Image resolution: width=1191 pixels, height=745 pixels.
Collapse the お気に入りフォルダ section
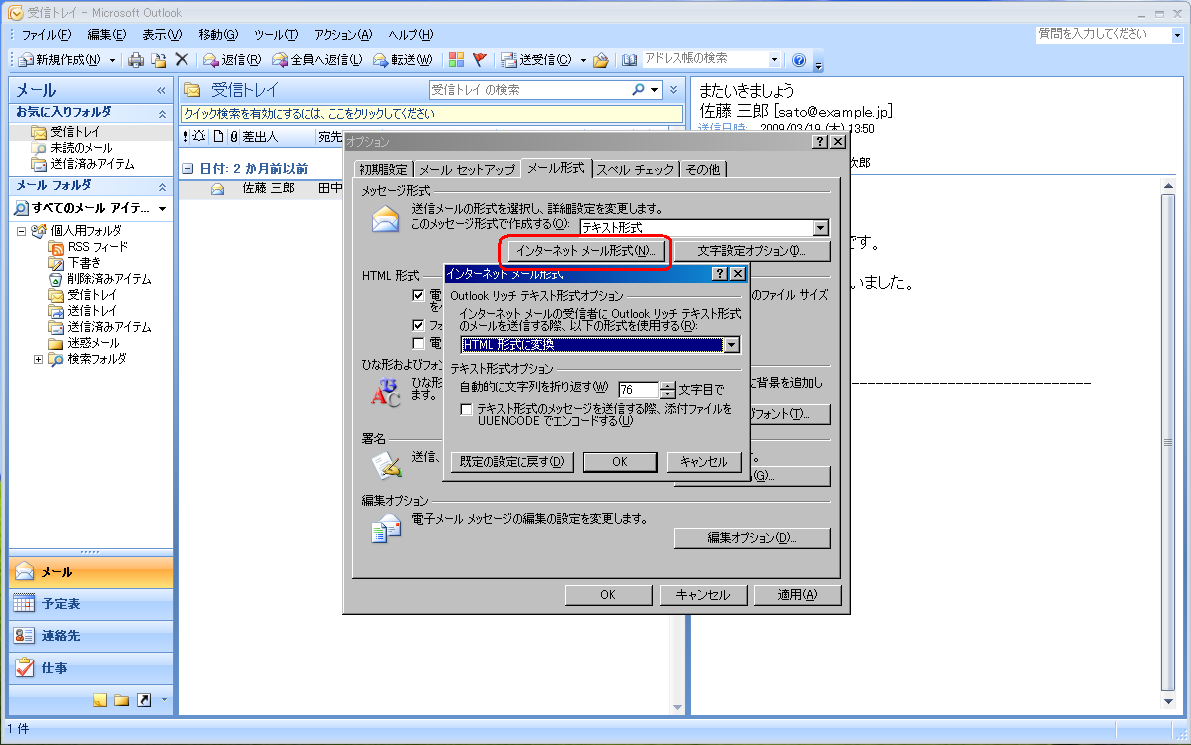tap(162, 113)
